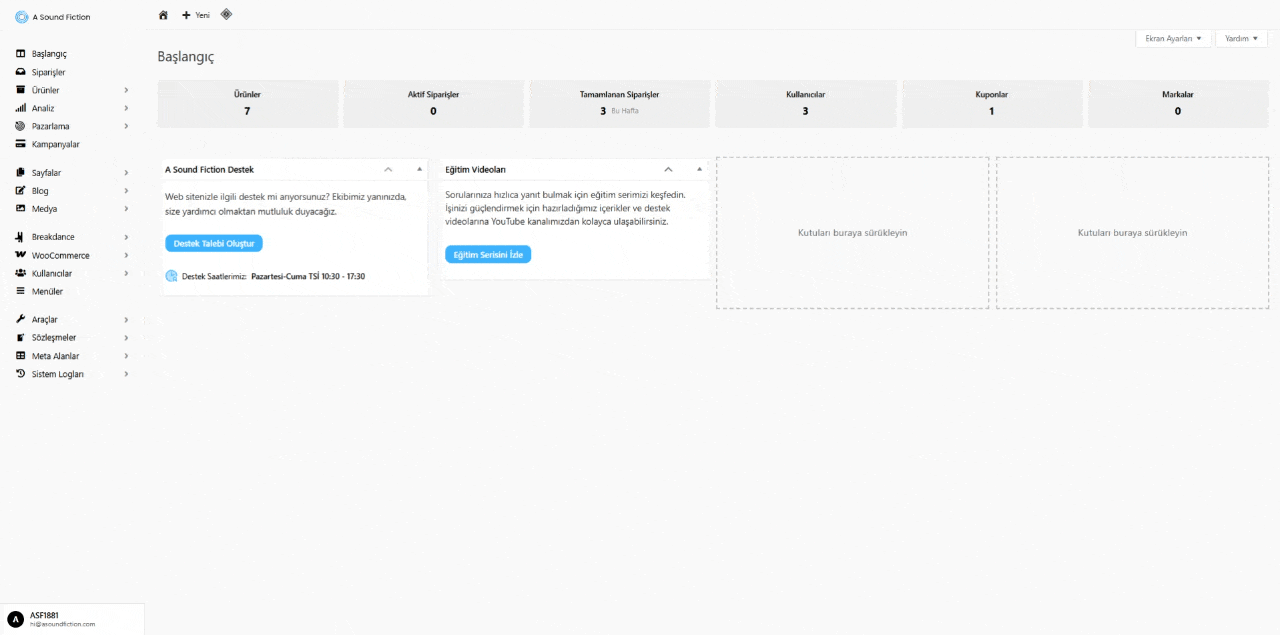Viewport: 1280px width, 635px height.
Task: Open the diamond icon in top toolbar
Action: (226, 16)
